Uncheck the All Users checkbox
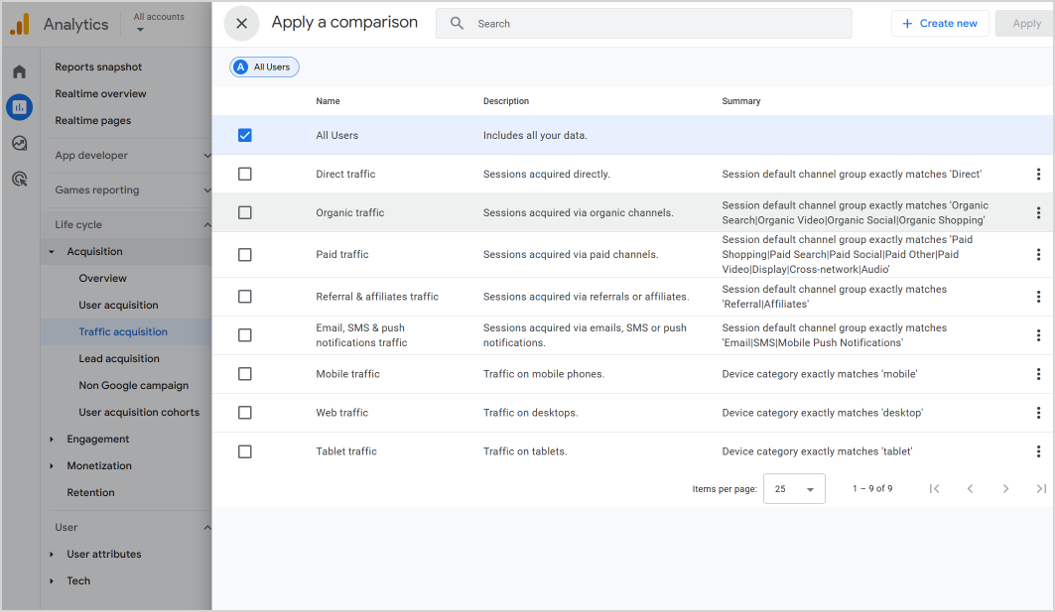The image size is (1055, 612). (245, 135)
